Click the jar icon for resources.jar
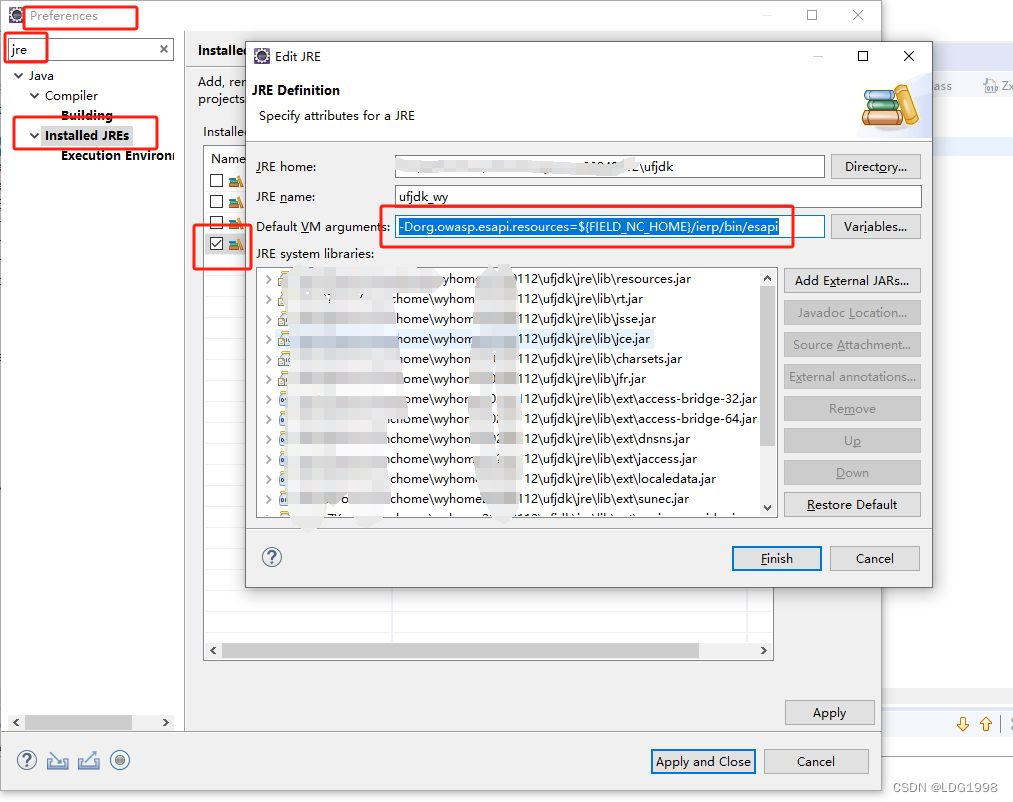This screenshot has height=802, width=1013. pos(283,279)
